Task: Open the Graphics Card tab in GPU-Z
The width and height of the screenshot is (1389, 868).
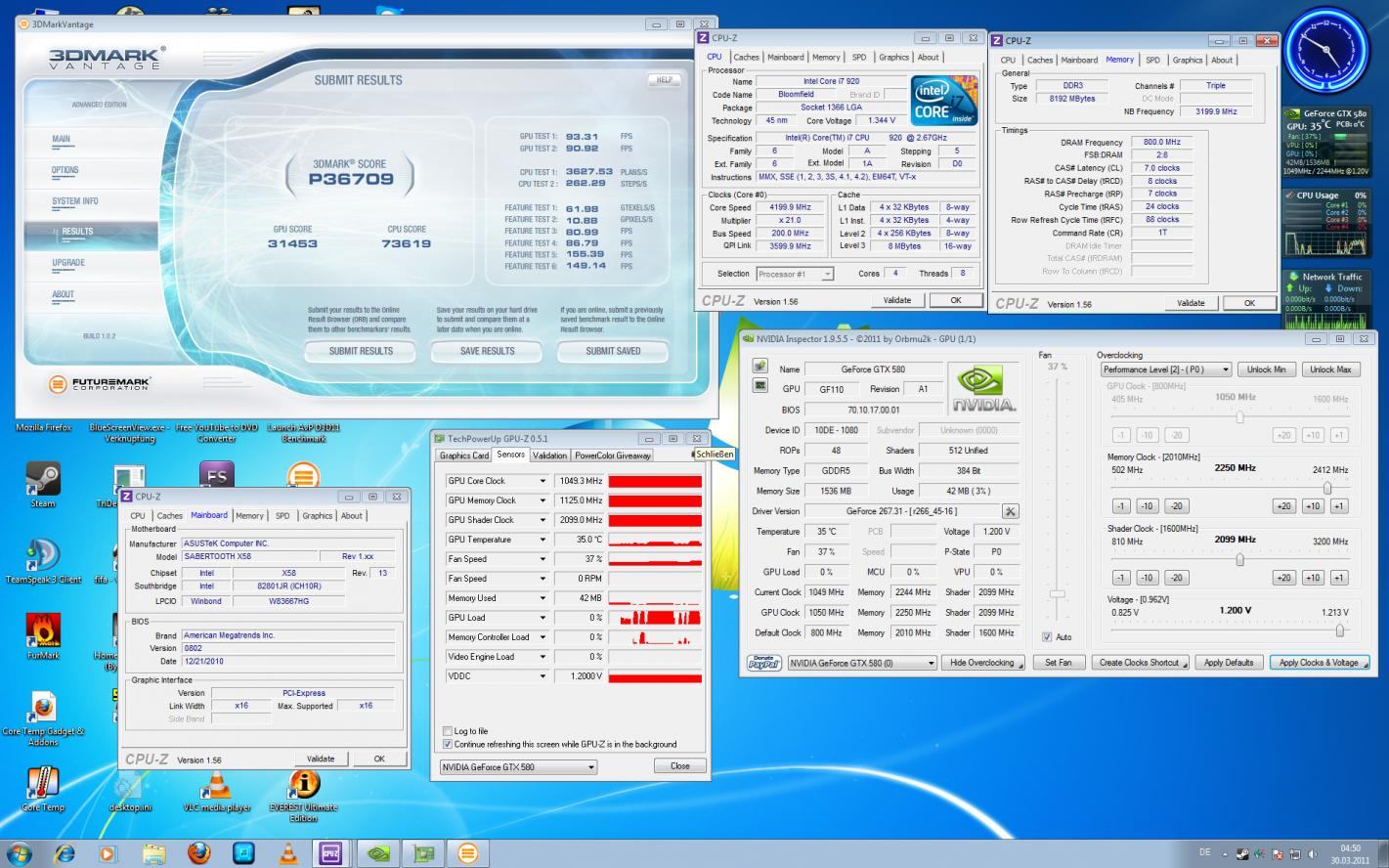Action: (464, 456)
